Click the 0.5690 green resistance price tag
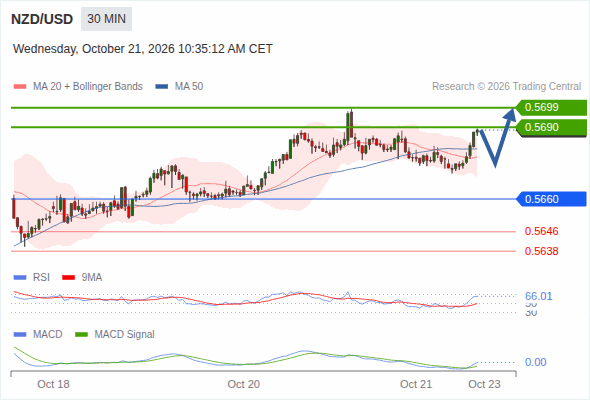 (551, 128)
